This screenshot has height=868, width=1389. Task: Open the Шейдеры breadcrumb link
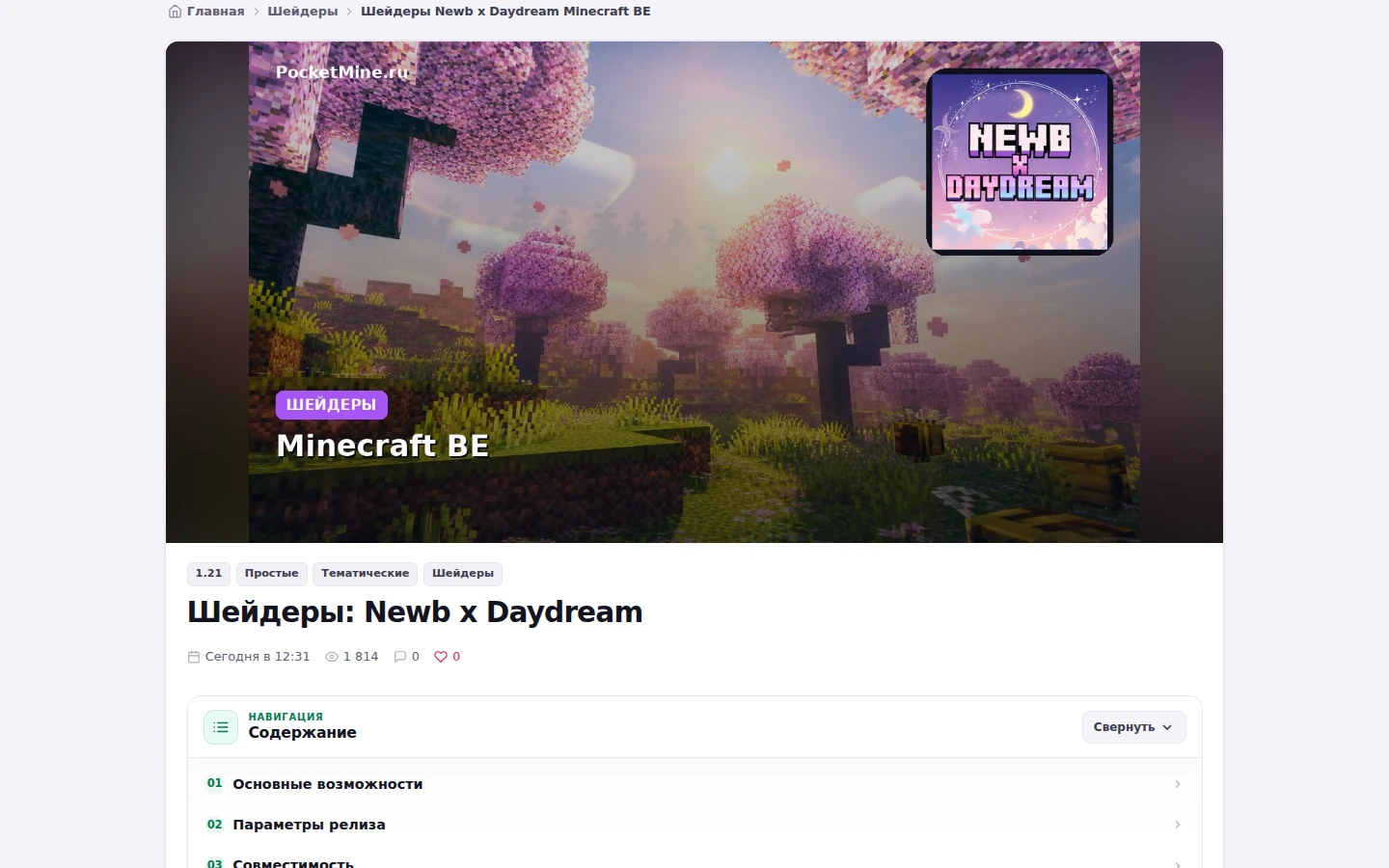pyautogui.click(x=303, y=12)
